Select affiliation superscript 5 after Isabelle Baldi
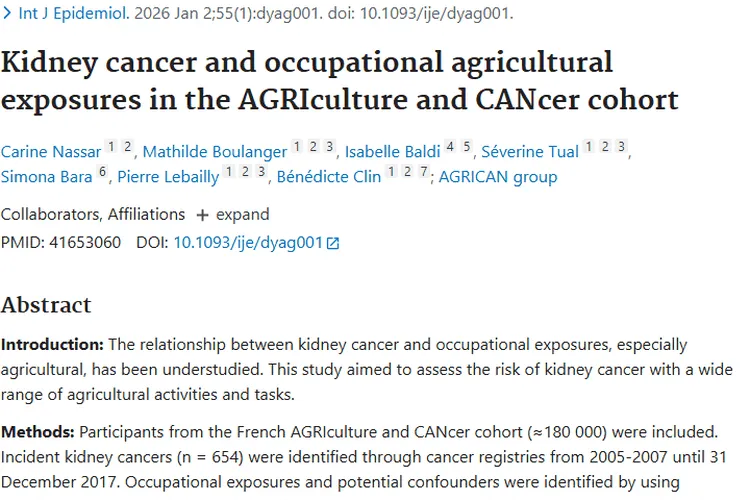The height and width of the screenshot is (500, 750). [x=466, y=148]
